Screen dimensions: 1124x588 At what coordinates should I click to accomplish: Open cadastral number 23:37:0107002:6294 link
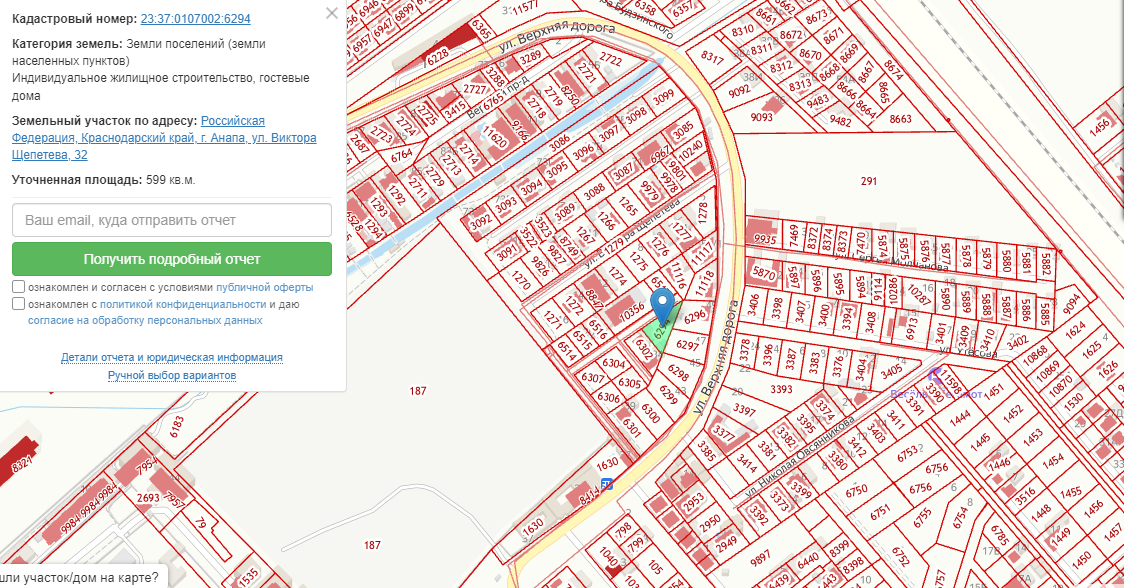(x=196, y=19)
